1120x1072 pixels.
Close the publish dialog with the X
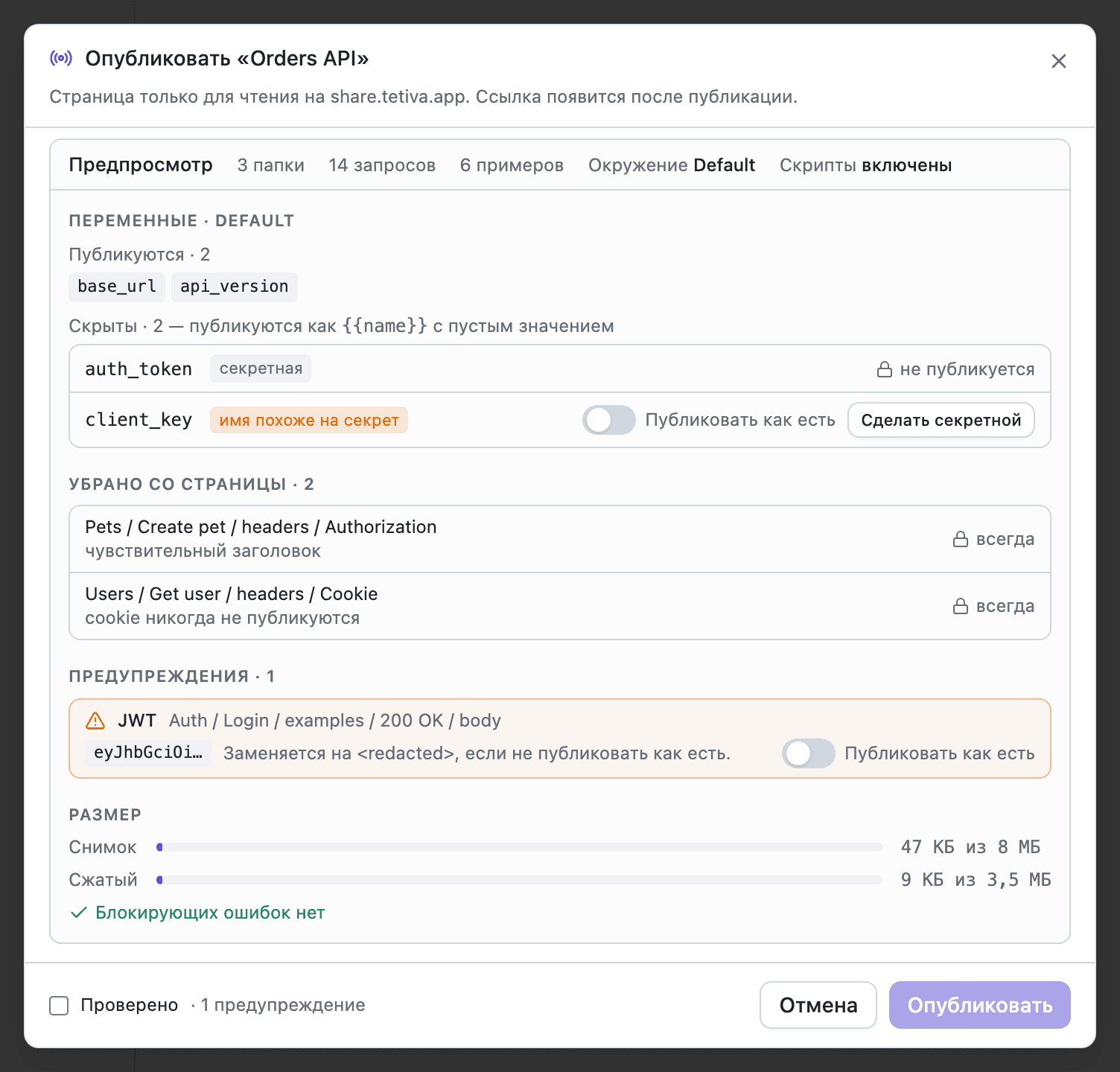1058,61
